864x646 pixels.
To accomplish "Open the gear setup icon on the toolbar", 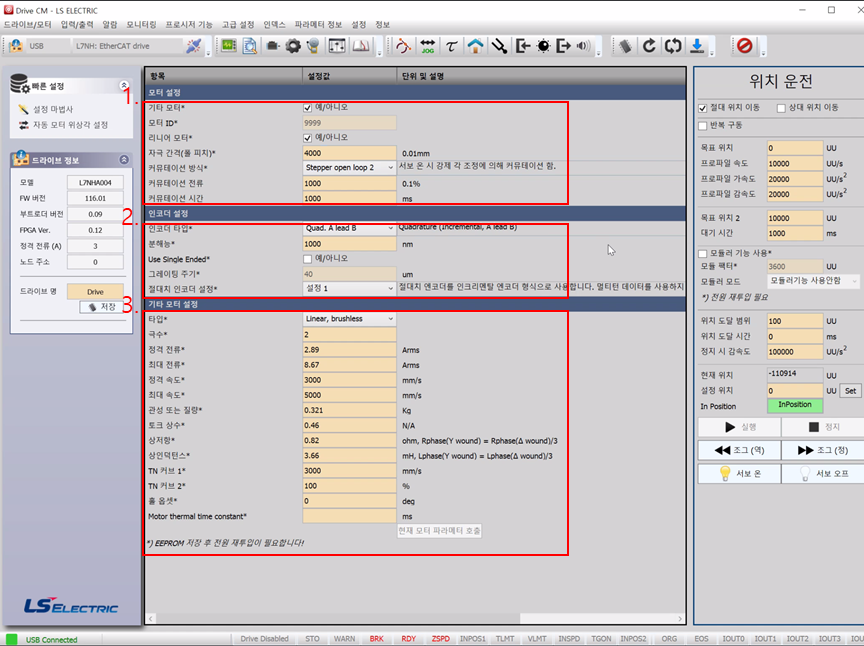I will [x=292, y=46].
